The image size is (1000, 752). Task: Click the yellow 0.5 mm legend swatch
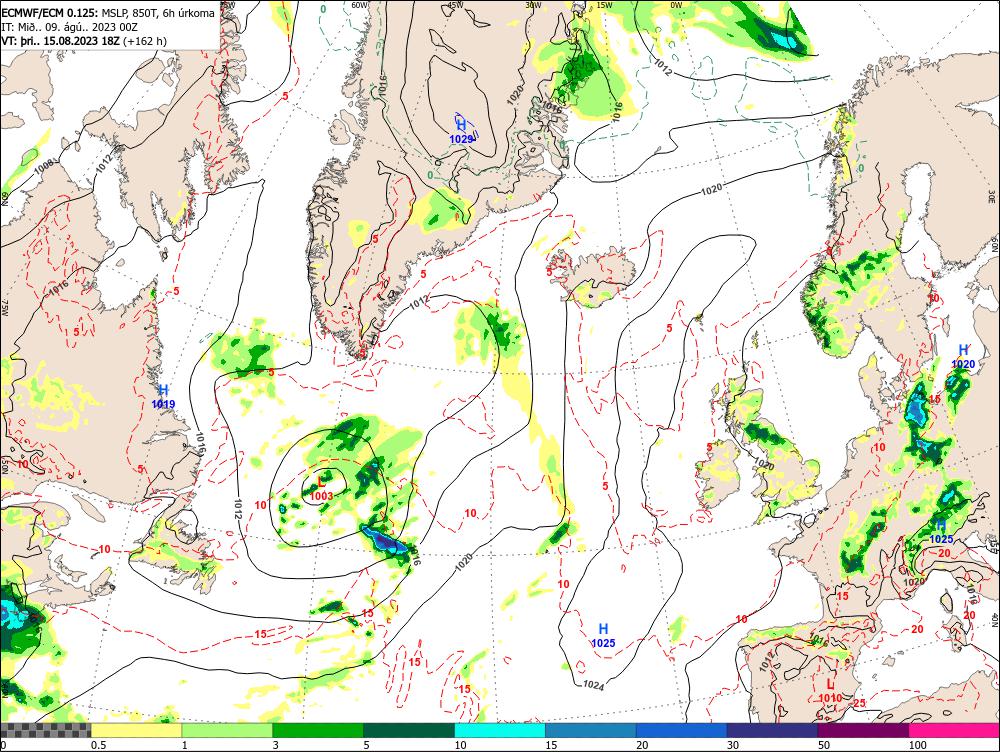pyautogui.click(x=136, y=730)
